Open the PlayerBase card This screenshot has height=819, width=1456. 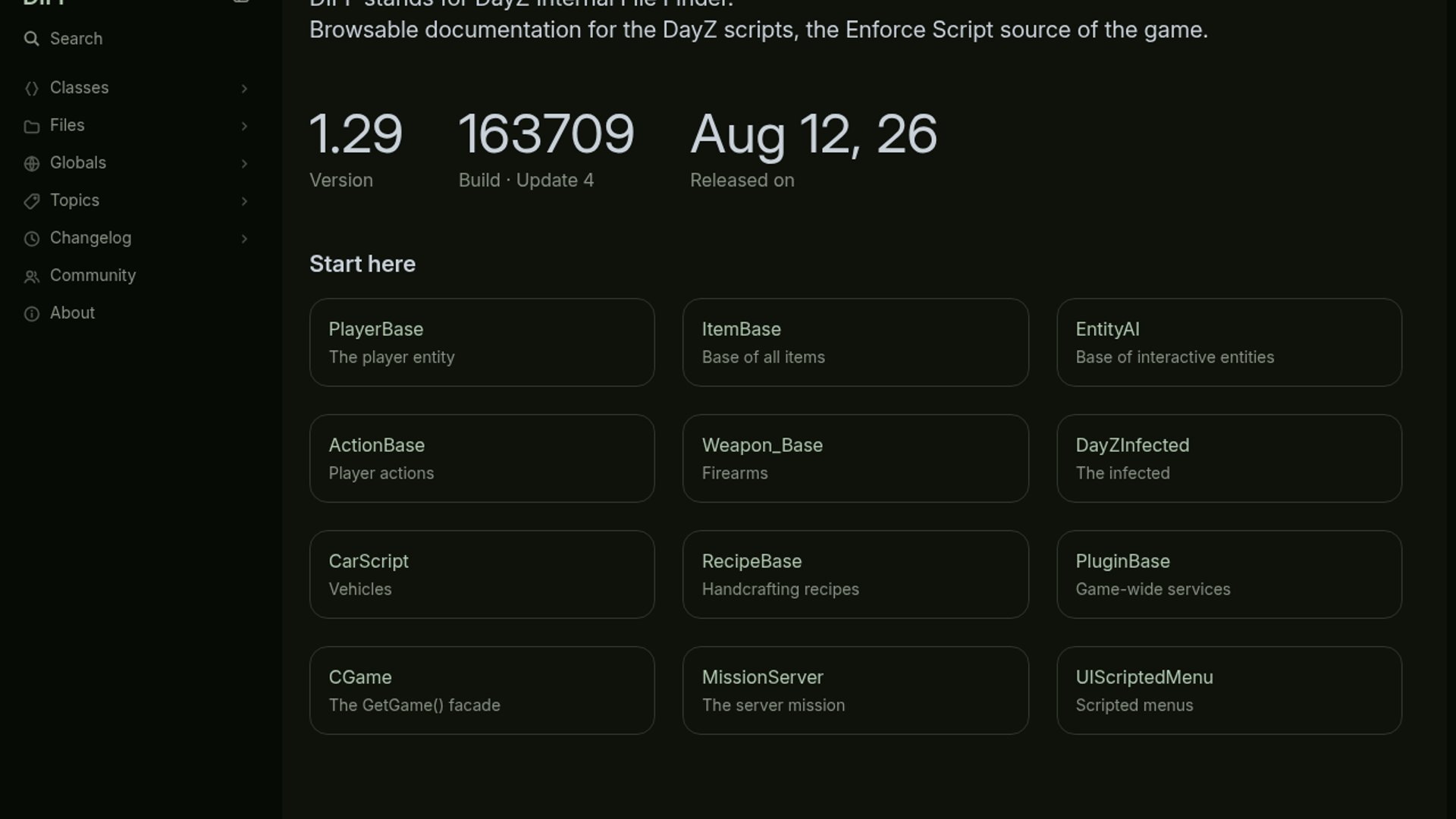coord(482,342)
